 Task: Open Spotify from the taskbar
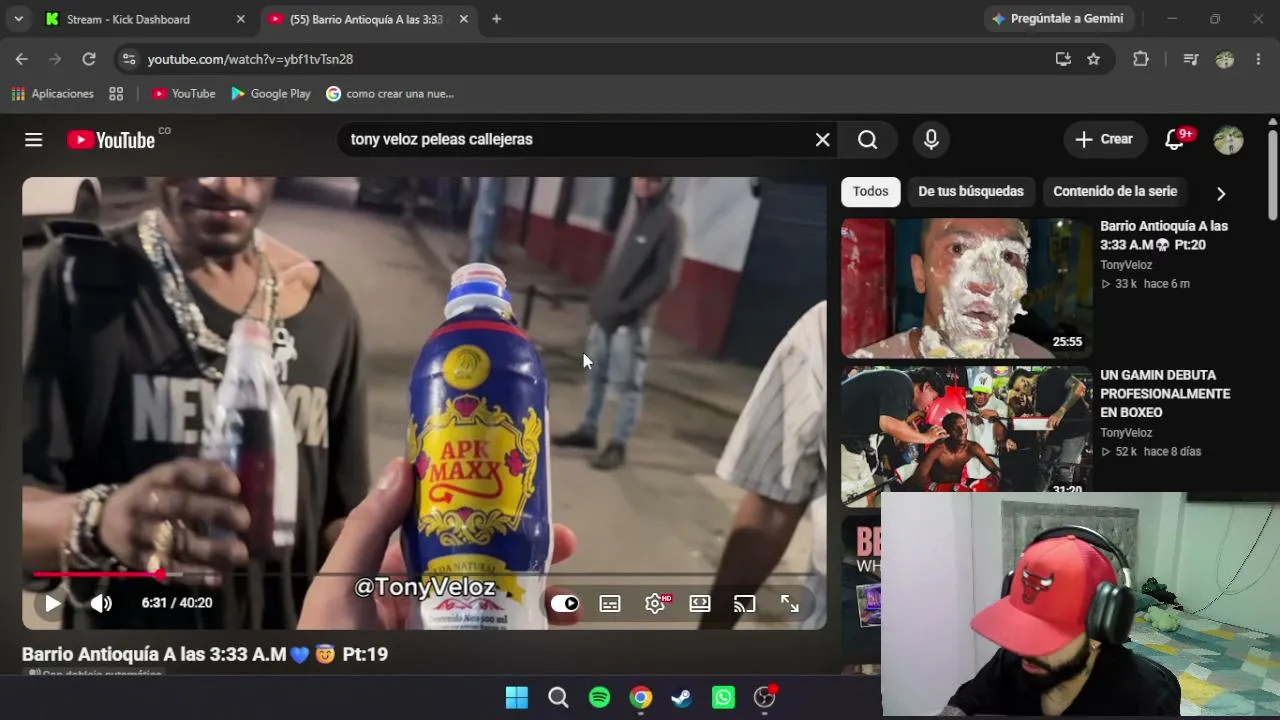click(x=599, y=698)
